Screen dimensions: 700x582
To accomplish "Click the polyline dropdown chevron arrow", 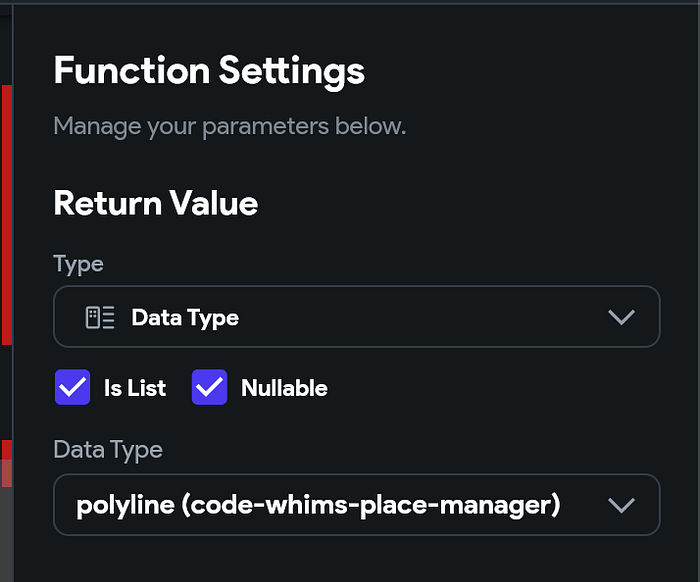I will pos(621,505).
